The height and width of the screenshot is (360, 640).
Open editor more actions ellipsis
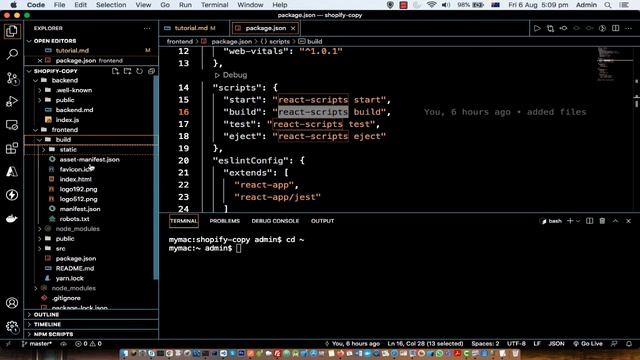[629, 28]
